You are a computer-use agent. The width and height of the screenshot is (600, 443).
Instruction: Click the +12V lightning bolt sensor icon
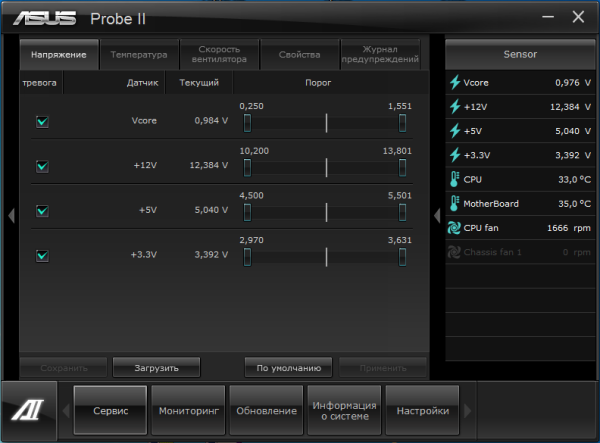pos(455,106)
